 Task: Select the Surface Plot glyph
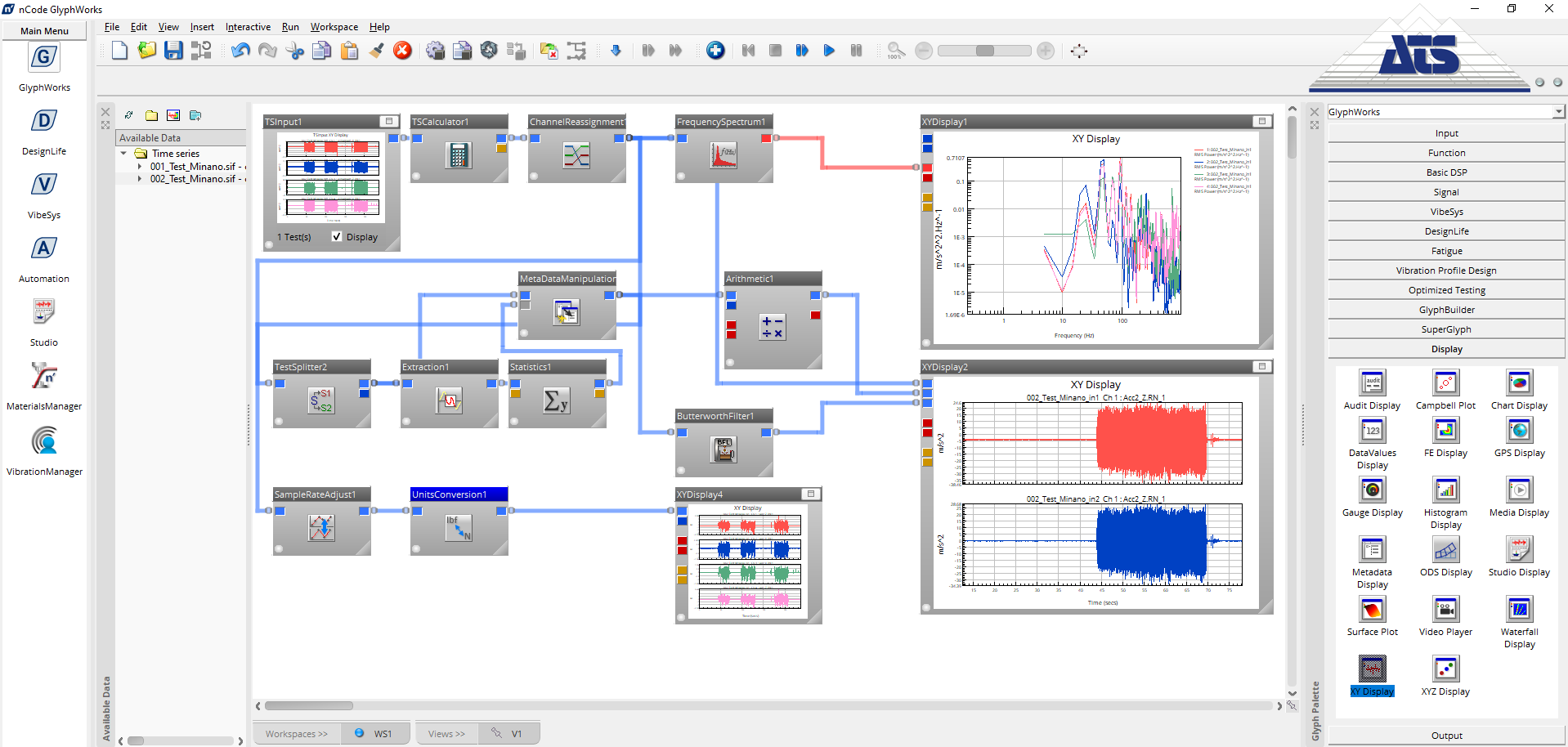(x=1372, y=609)
